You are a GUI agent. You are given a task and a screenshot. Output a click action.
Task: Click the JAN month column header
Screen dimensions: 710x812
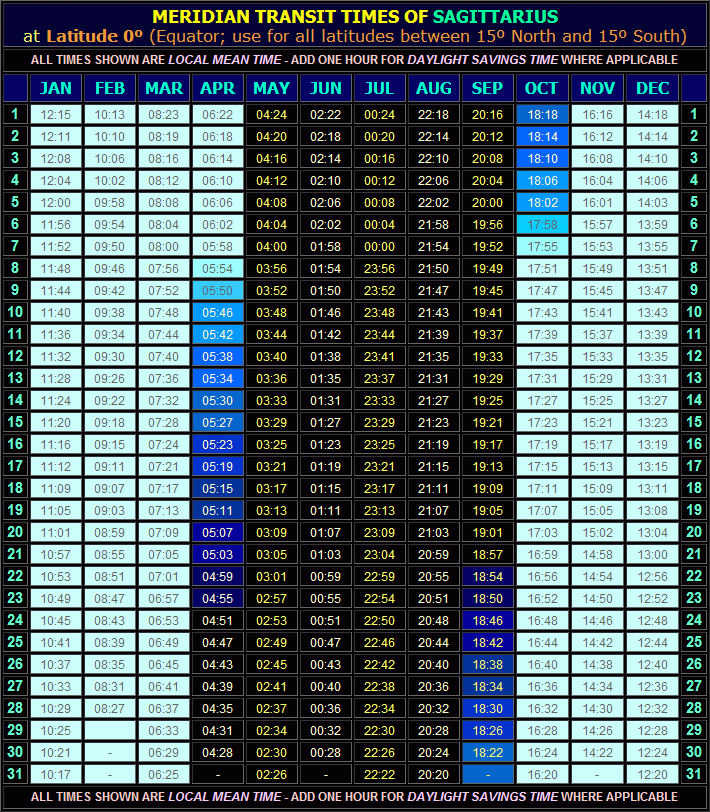click(56, 88)
